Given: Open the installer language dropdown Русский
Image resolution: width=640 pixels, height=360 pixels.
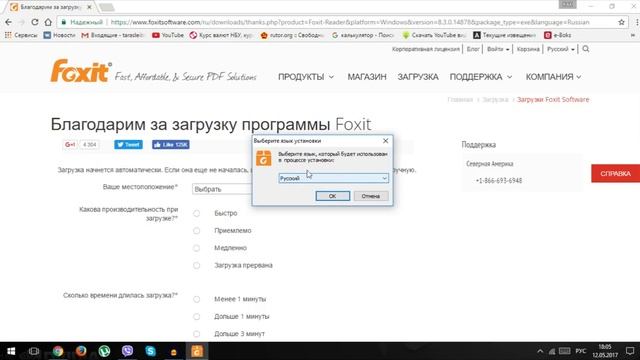Looking at the screenshot, I should pos(333,178).
